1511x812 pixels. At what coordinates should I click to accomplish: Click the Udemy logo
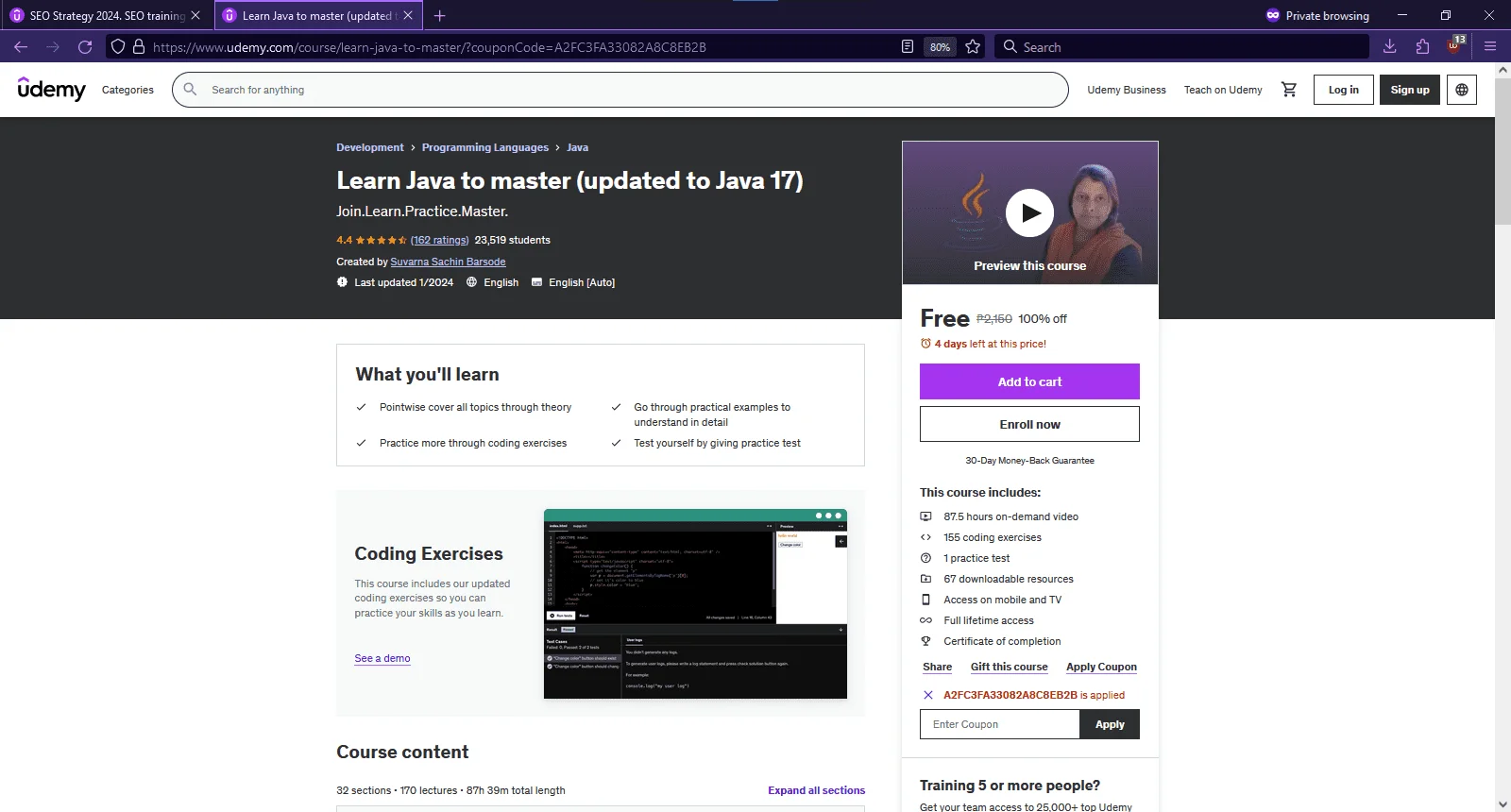tap(52, 89)
